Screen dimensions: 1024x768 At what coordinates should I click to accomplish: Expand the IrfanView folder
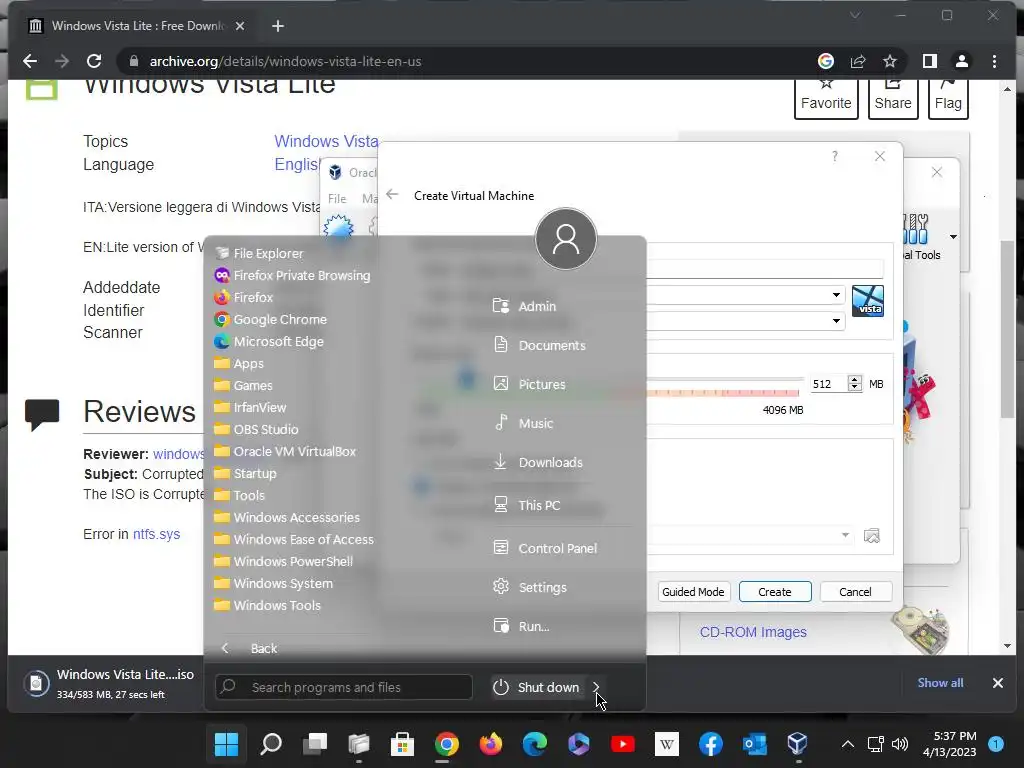click(250, 408)
